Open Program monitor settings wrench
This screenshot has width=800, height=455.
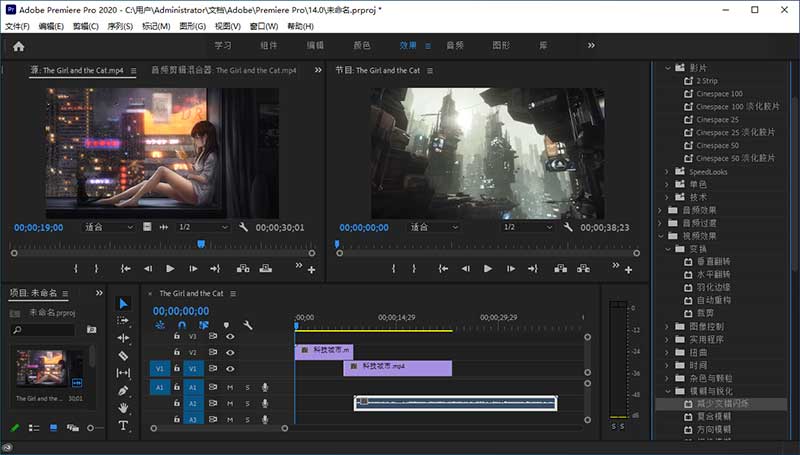(567, 227)
